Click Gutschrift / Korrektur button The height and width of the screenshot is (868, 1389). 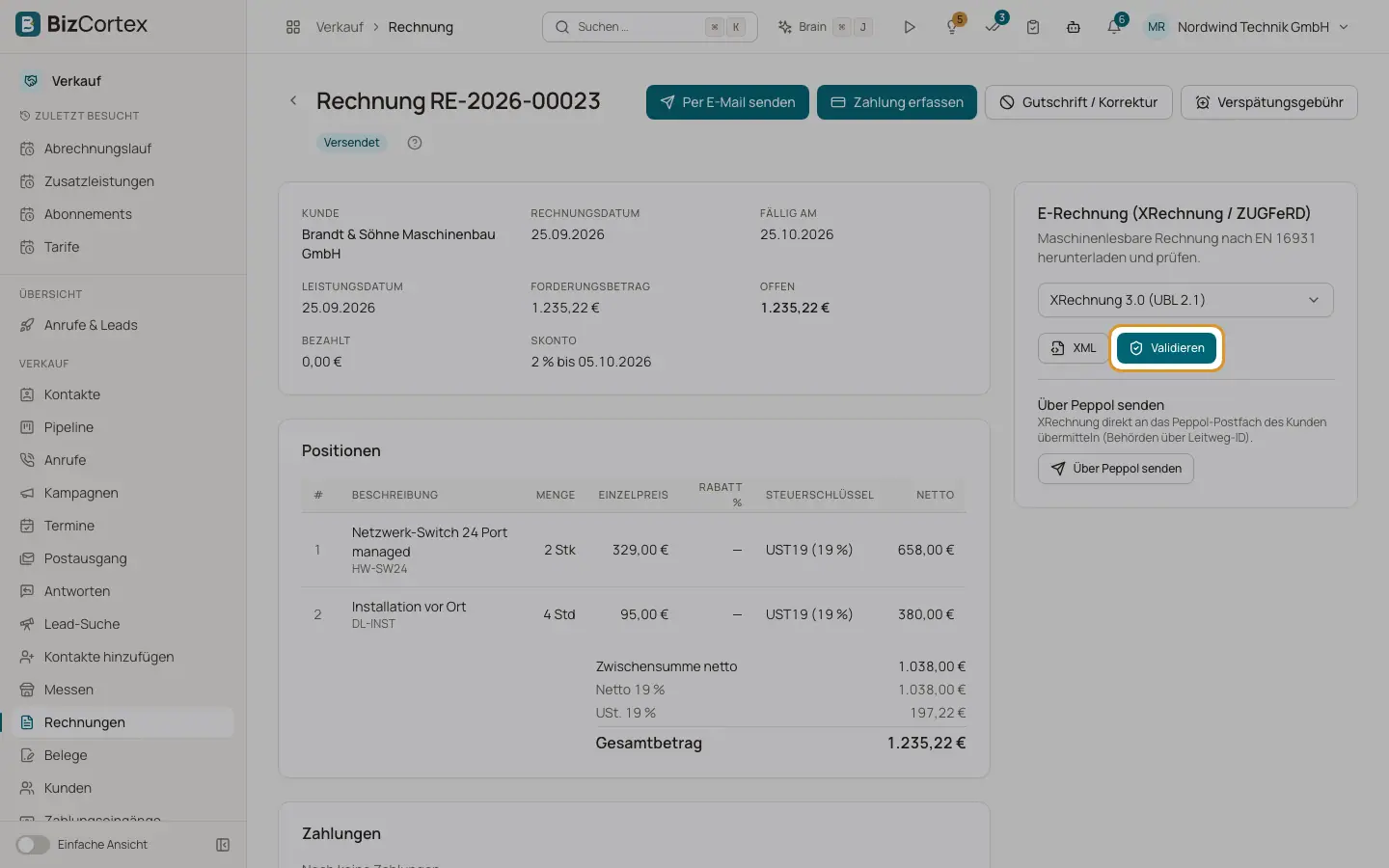[x=1078, y=102]
